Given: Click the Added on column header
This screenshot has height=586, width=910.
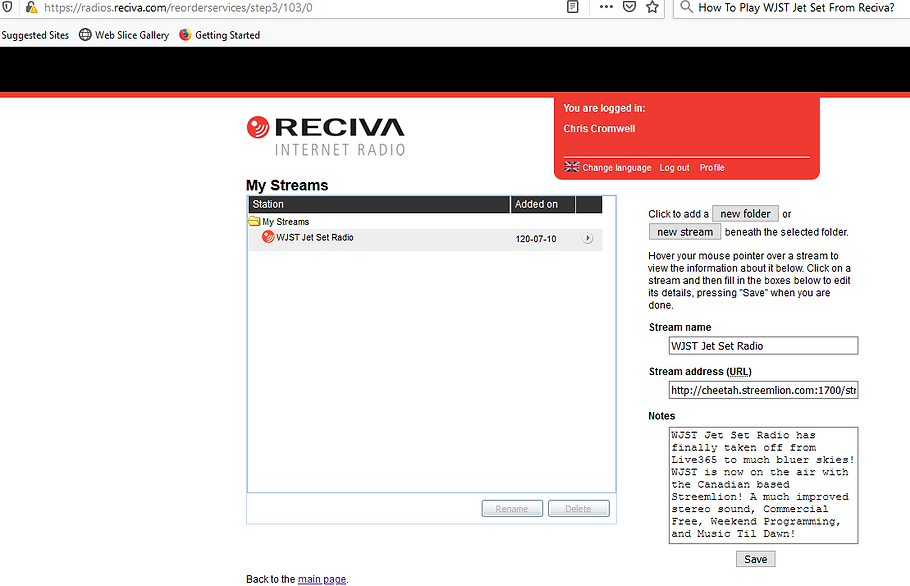Looking at the screenshot, I should 543,204.
